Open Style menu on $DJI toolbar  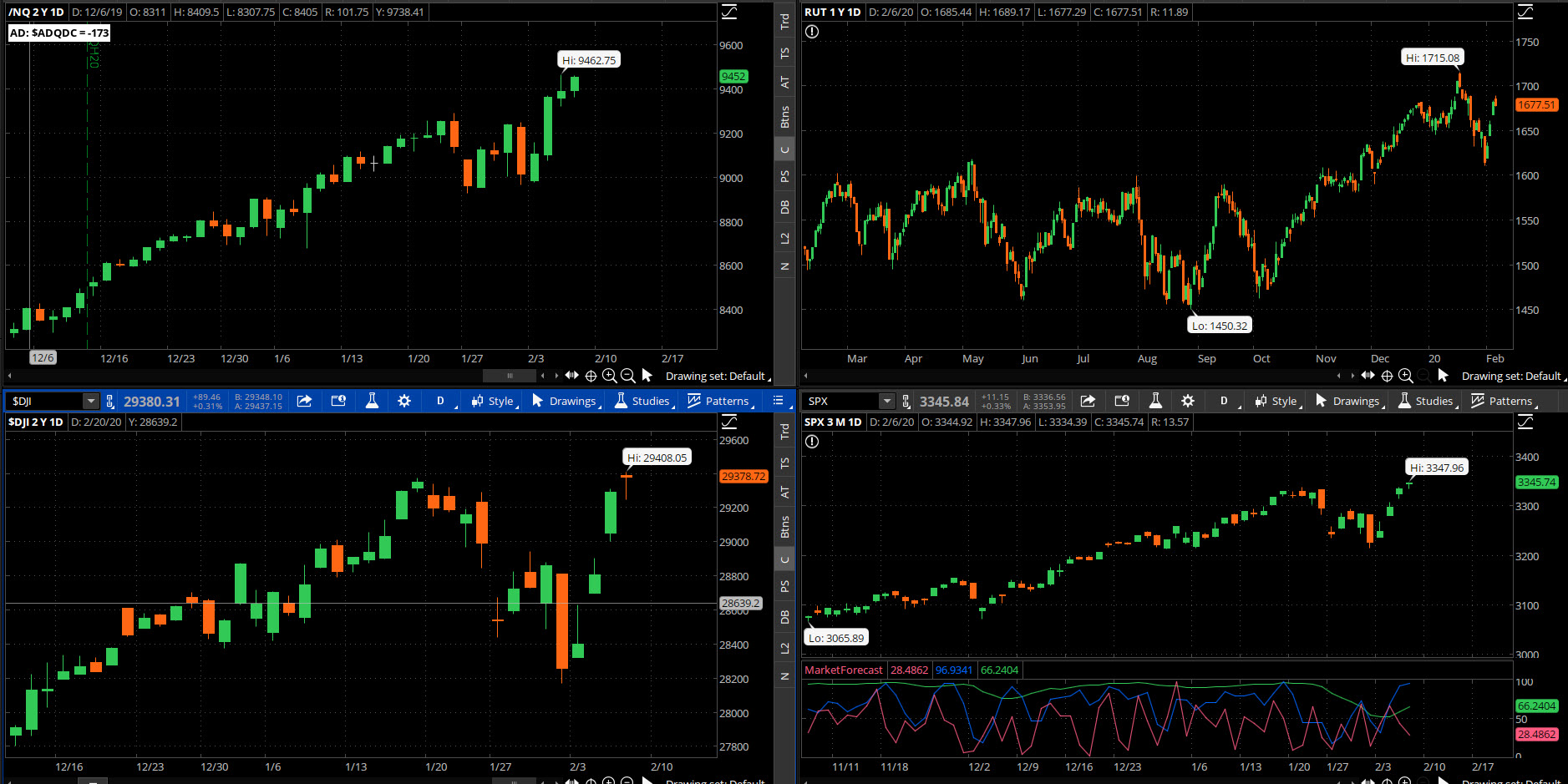[x=494, y=401]
